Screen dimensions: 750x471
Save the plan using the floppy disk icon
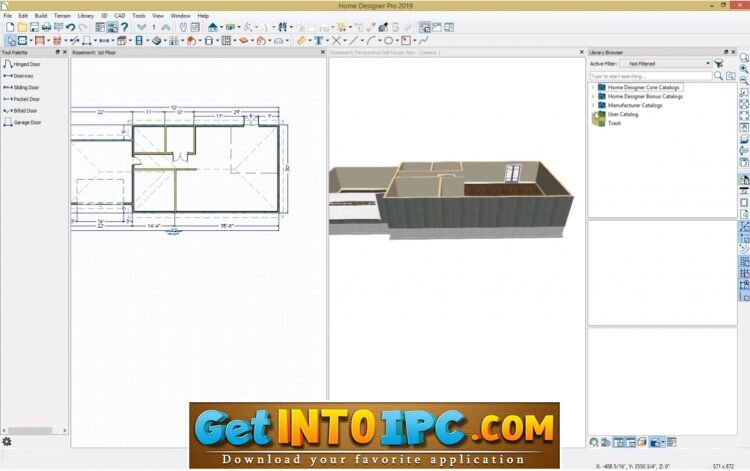click(x=34, y=27)
